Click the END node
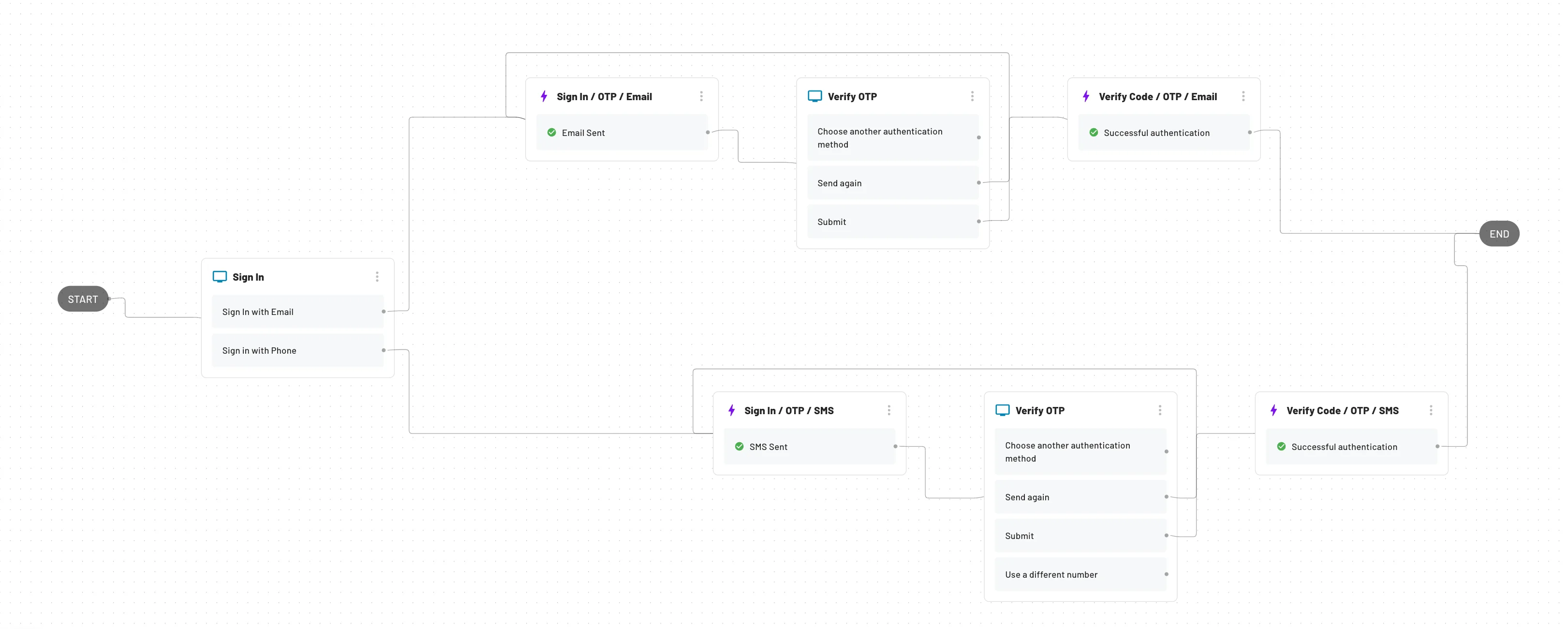This screenshot has width=1568, height=629. coord(1499,234)
